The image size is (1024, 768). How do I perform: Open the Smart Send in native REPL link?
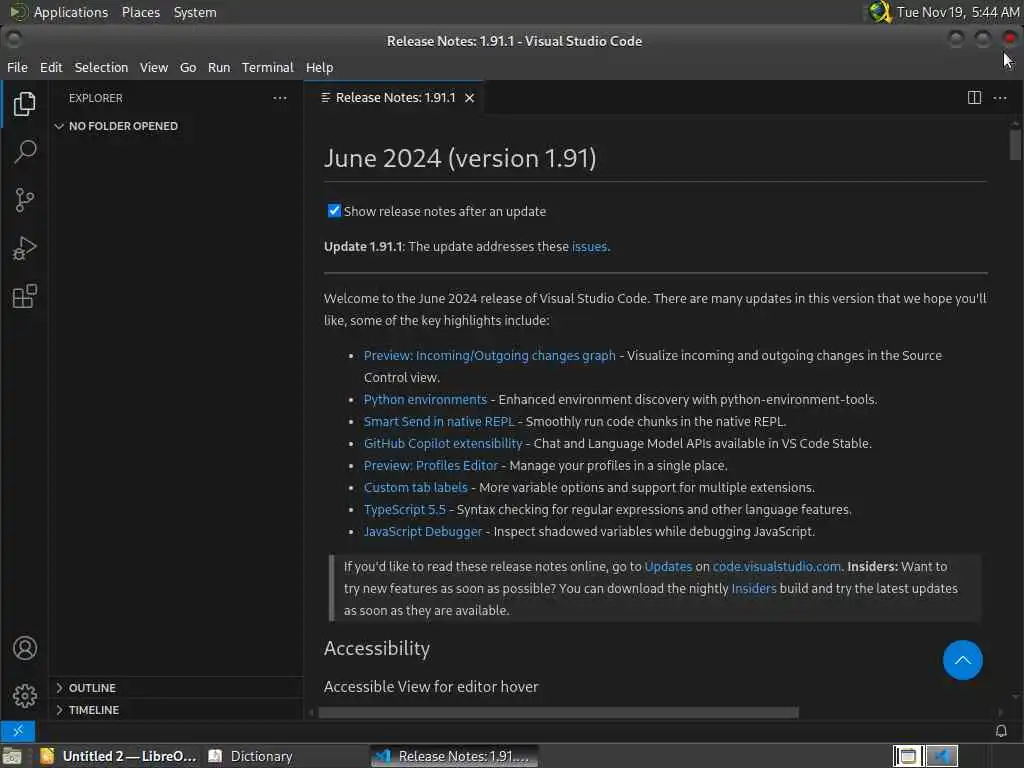pos(439,421)
